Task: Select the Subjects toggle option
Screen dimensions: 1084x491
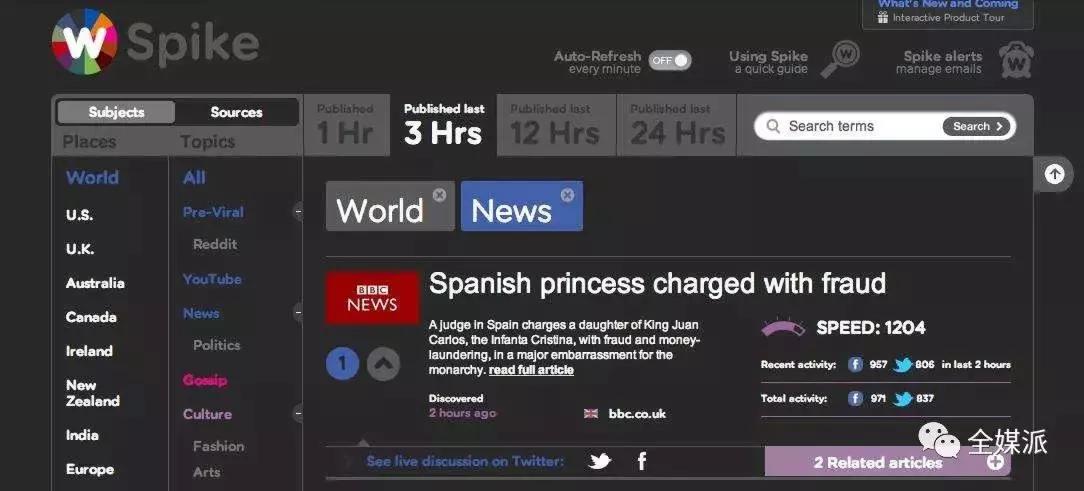Action: click(116, 112)
